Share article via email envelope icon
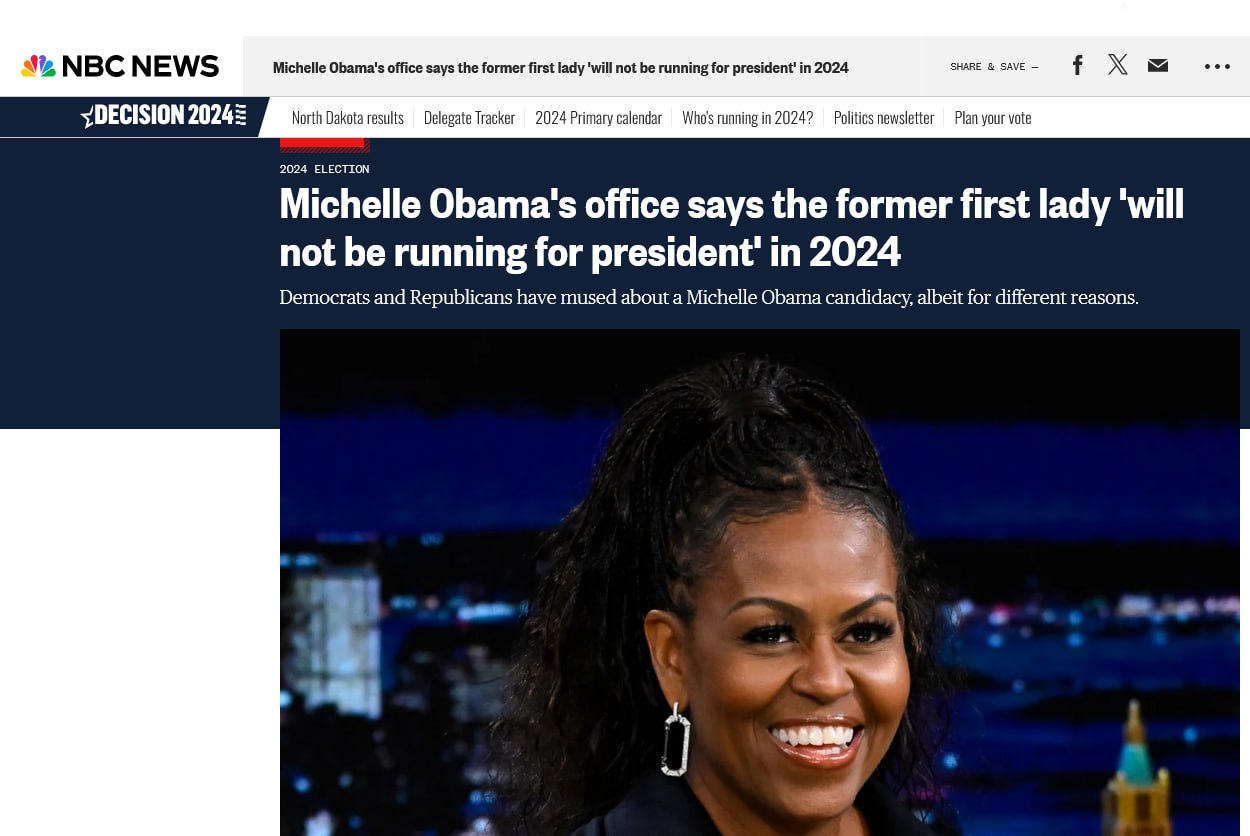The height and width of the screenshot is (836, 1250). (x=1158, y=66)
